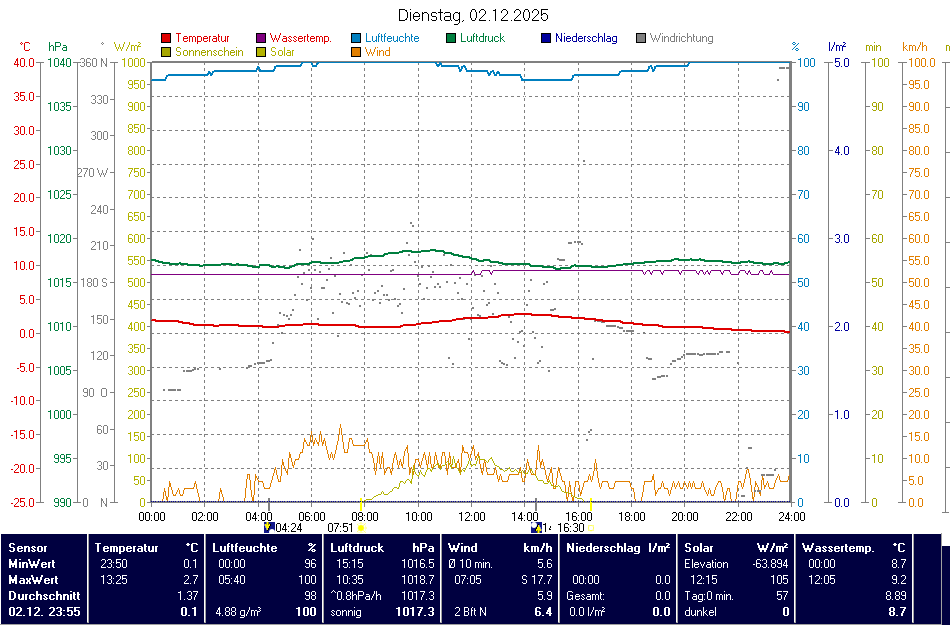Click the dark blue Niederschlag legend swatch
The image size is (950, 625).
coord(546,39)
